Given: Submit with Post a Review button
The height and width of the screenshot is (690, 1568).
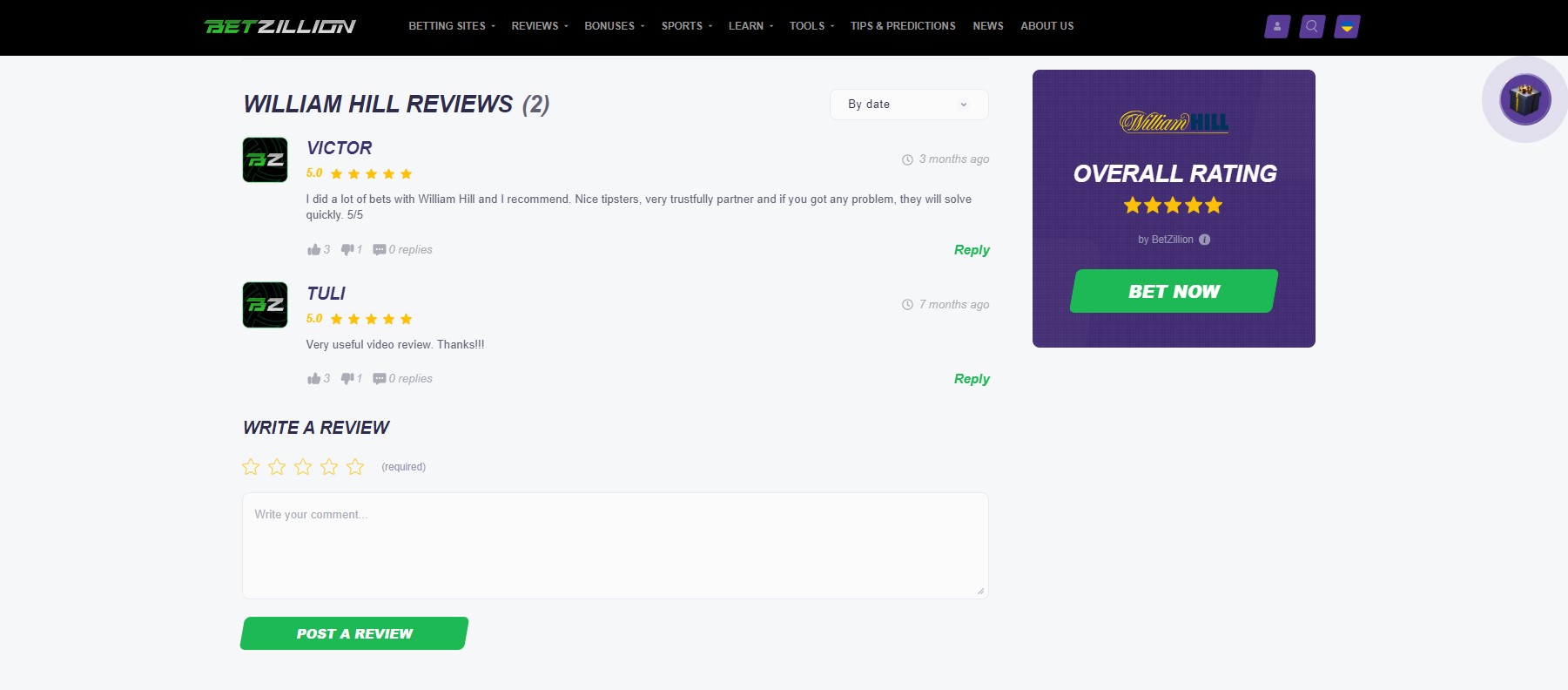Looking at the screenshot, I should [x=354, y=633].
